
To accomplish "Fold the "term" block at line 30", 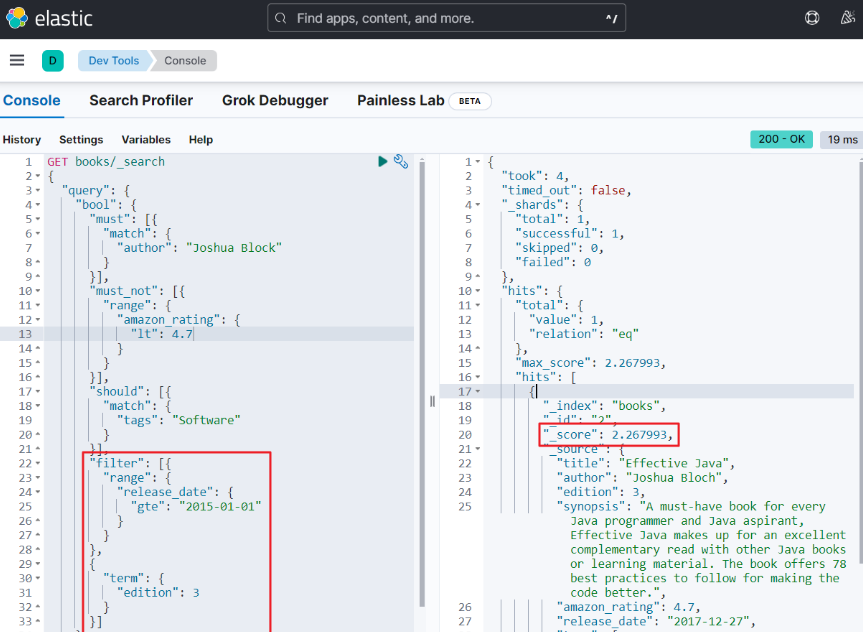I will click(38, 578).
